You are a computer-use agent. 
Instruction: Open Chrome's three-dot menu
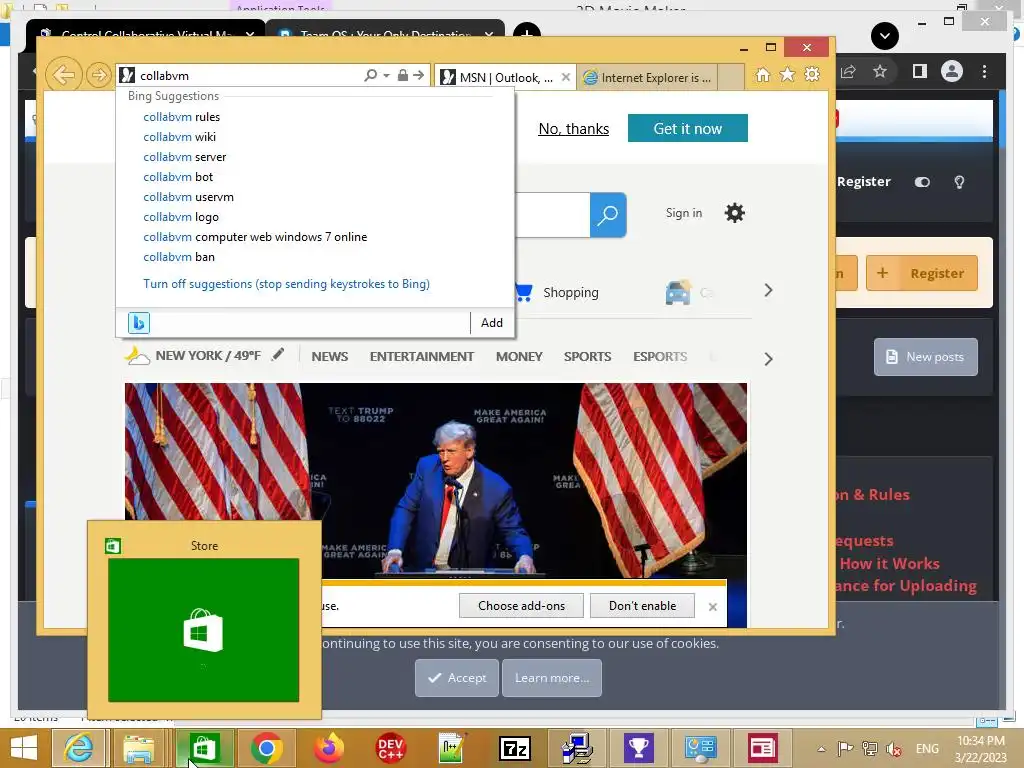[x=984, y=71]
